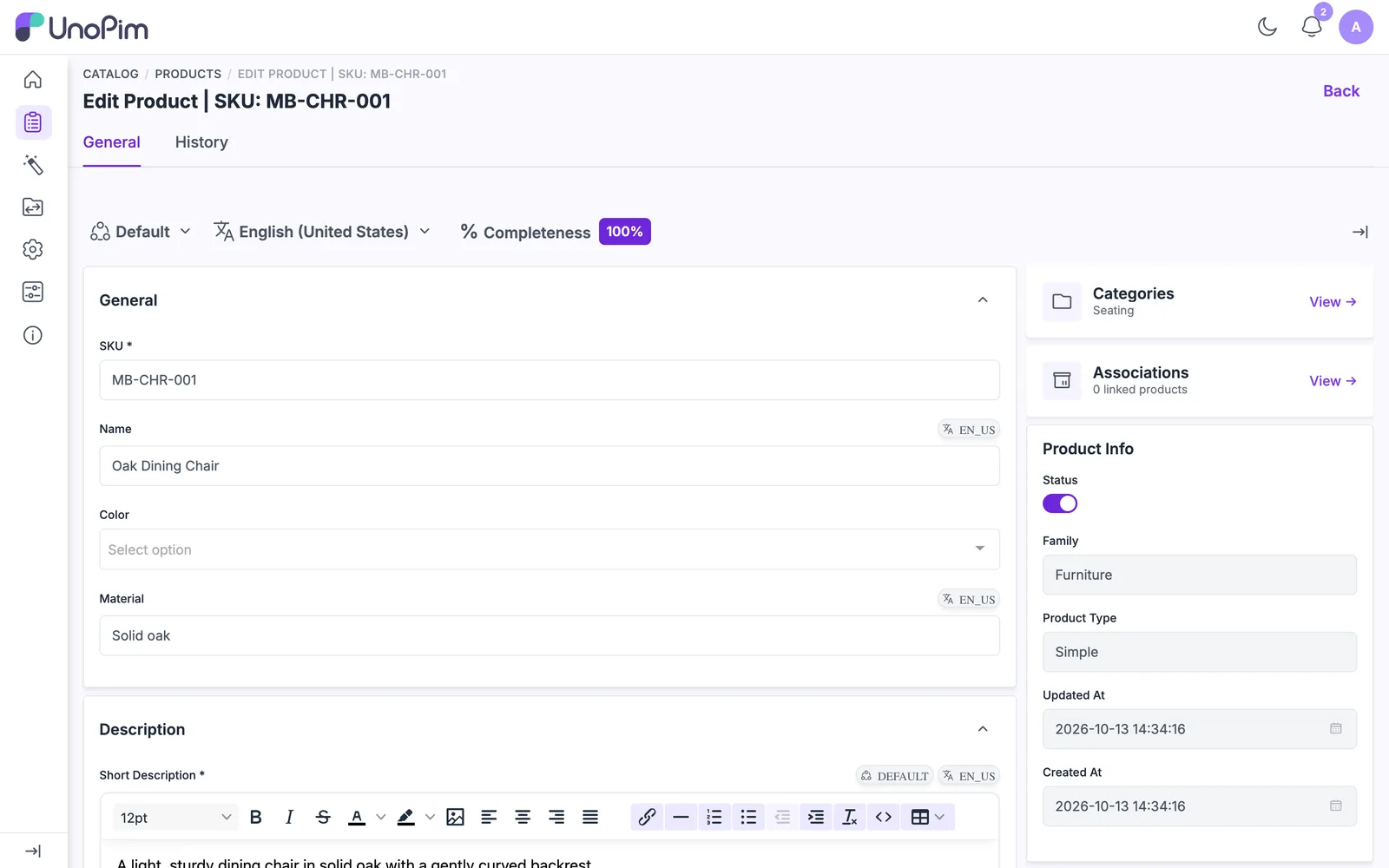Open source code view in editor

pos(884,817)
